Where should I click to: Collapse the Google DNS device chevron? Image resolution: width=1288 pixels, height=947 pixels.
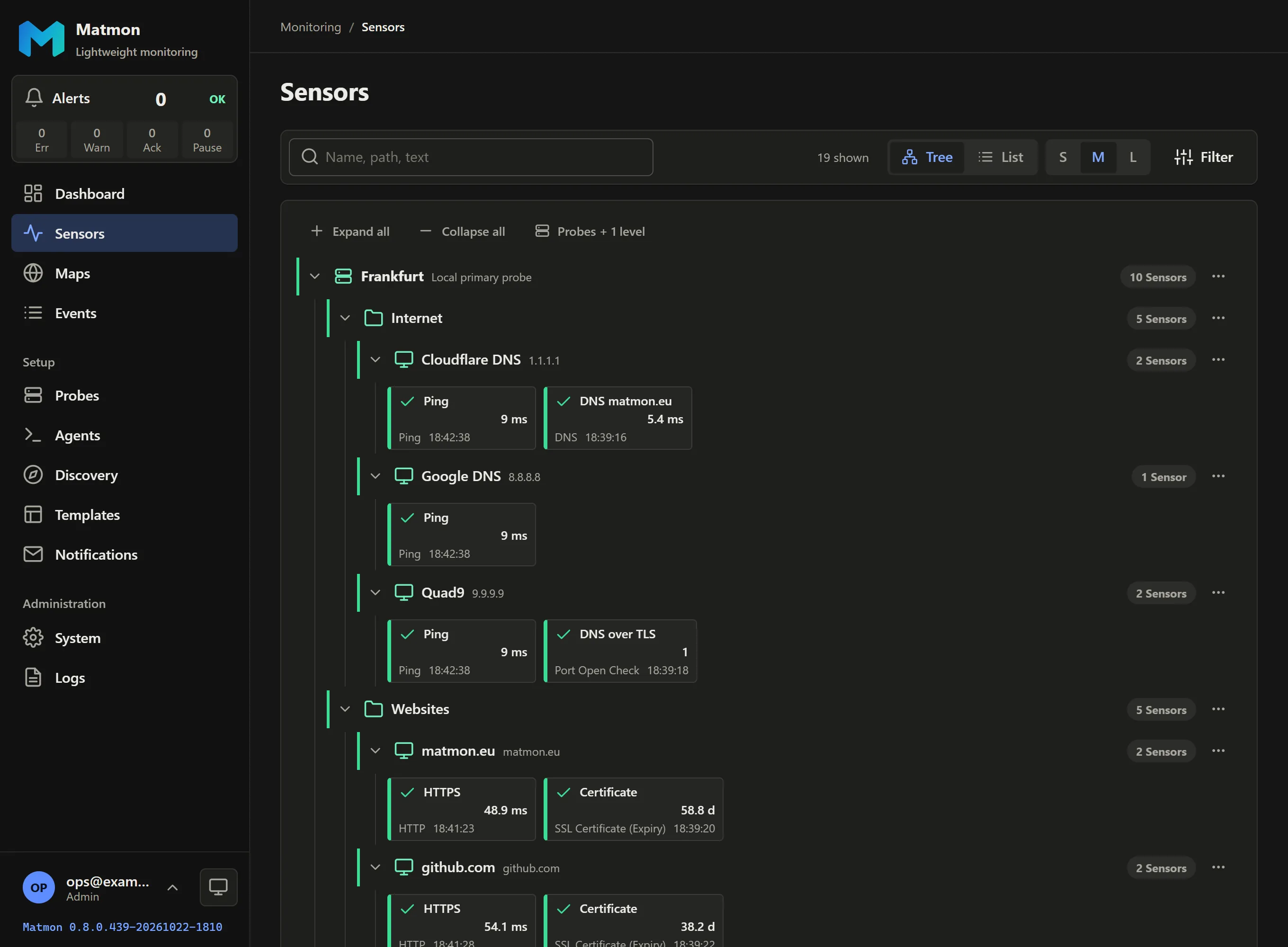[x=376, y=476]
